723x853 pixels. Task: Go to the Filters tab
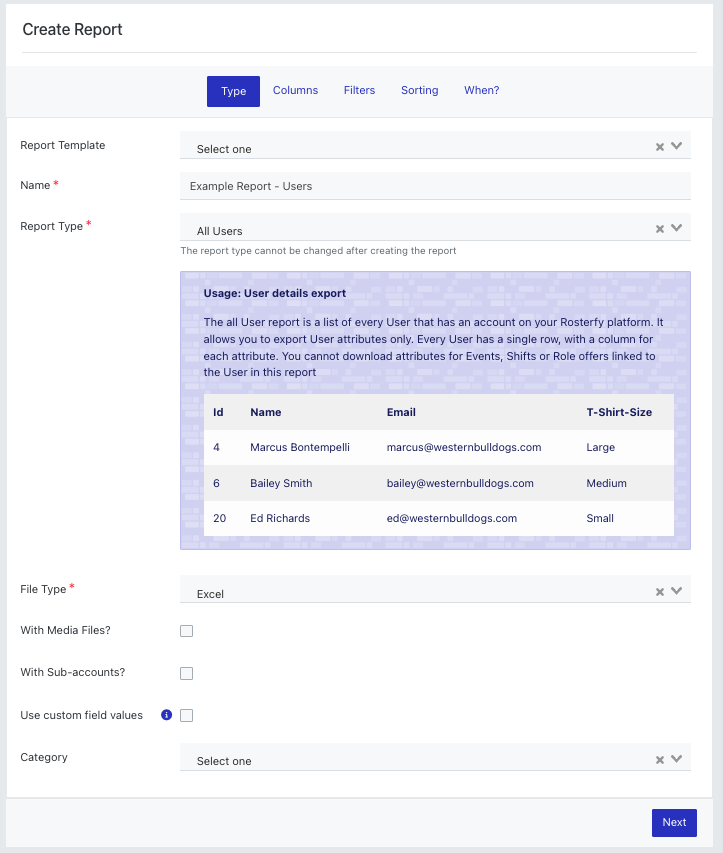360,90
